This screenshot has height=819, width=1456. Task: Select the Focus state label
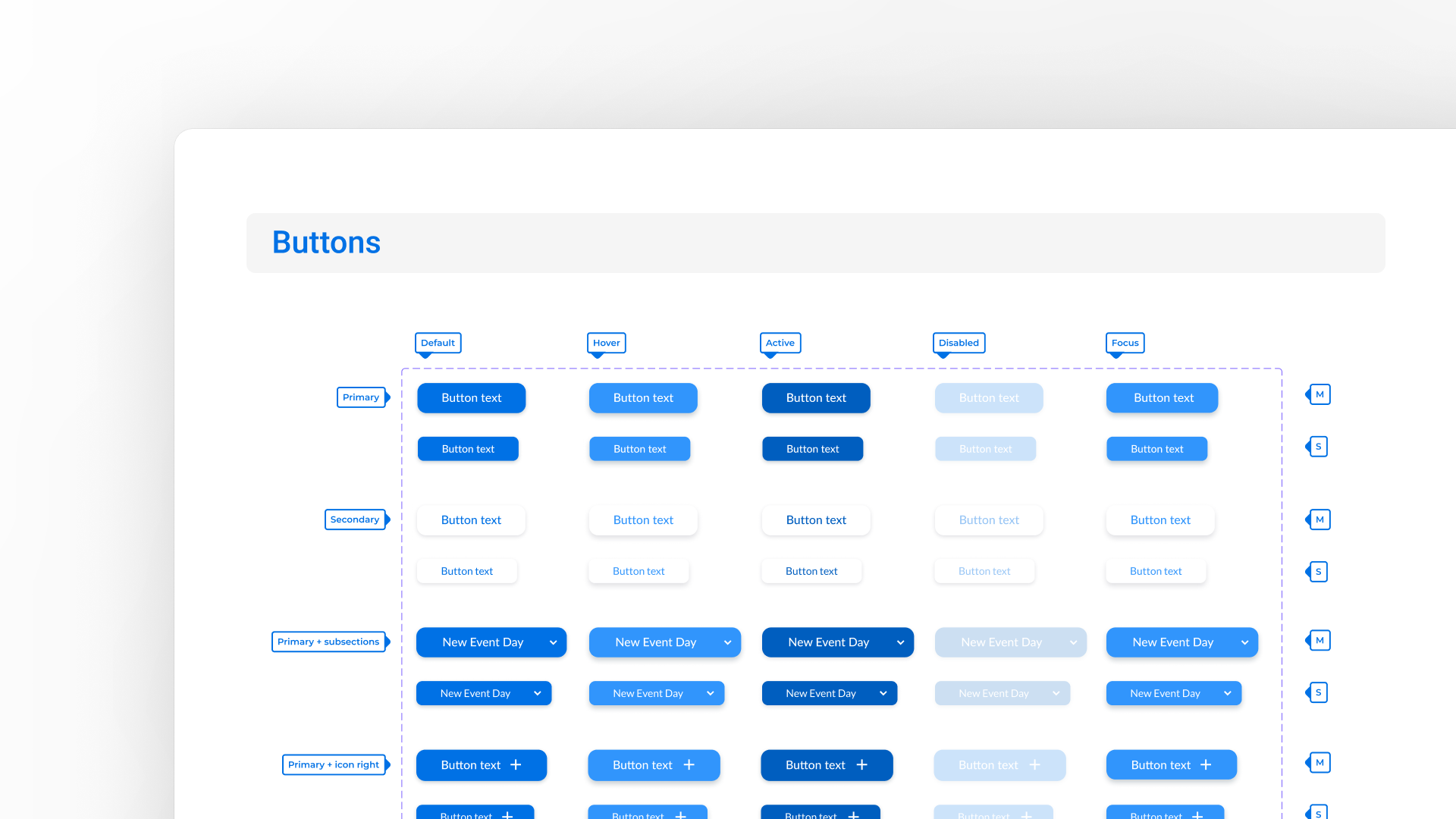pyautogui.click(x=1125, y=343)
